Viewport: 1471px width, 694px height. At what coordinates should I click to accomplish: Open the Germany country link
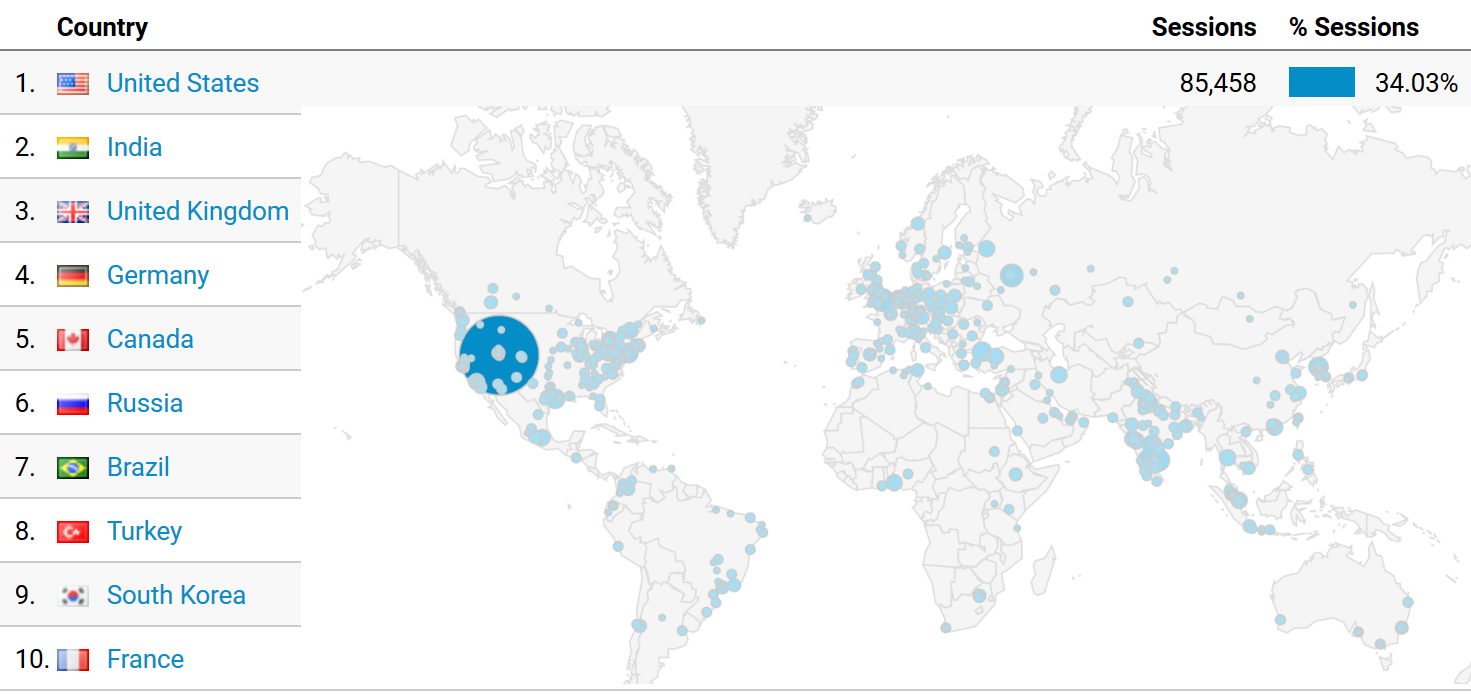point(158,275)
